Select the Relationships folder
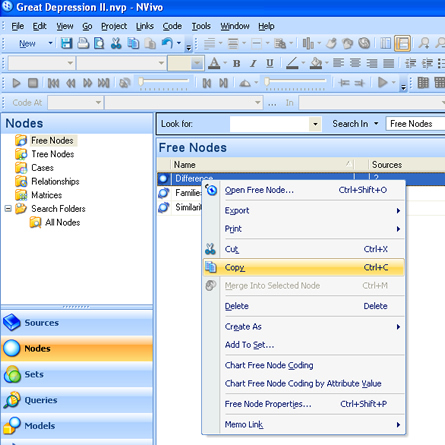This screenshot has height=445, width=445. click(55, 181)
